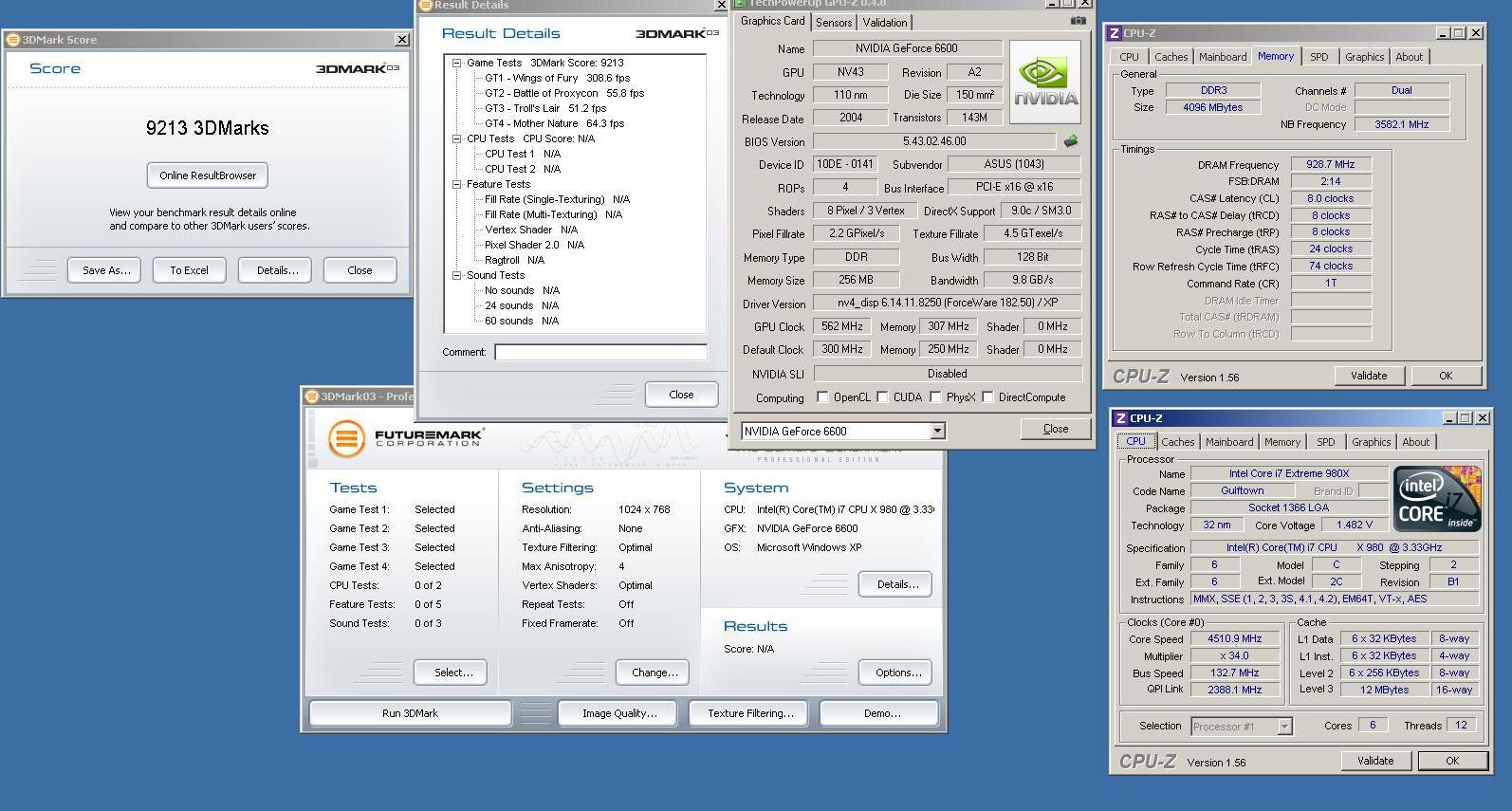
Task: Open the Mainboard tab in the Memory CPU-Z window
Action: pos(1223,57)
